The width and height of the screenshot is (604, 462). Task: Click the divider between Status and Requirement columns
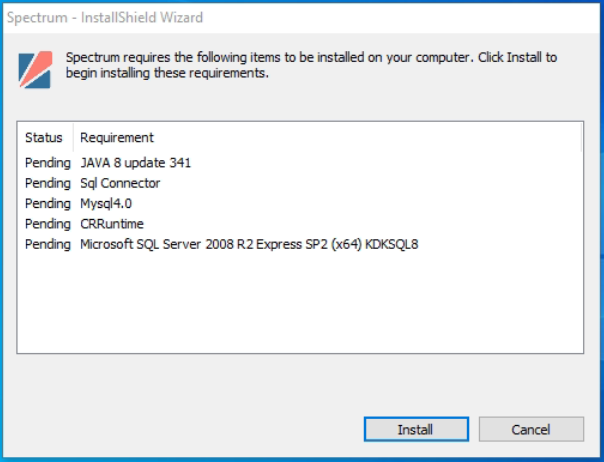73,138
